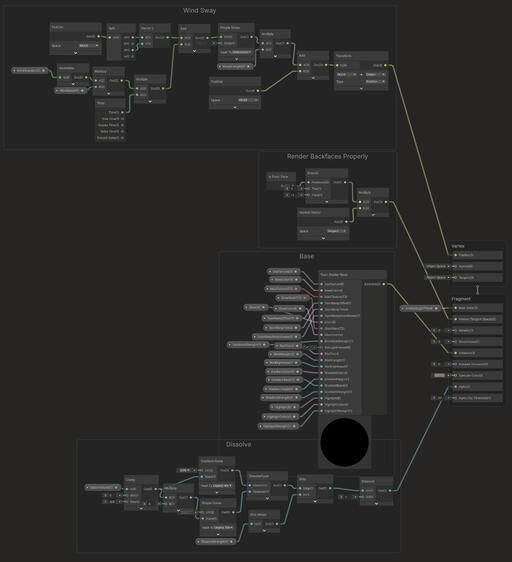Click the Normal Vector node's Out port

(346, 222)
